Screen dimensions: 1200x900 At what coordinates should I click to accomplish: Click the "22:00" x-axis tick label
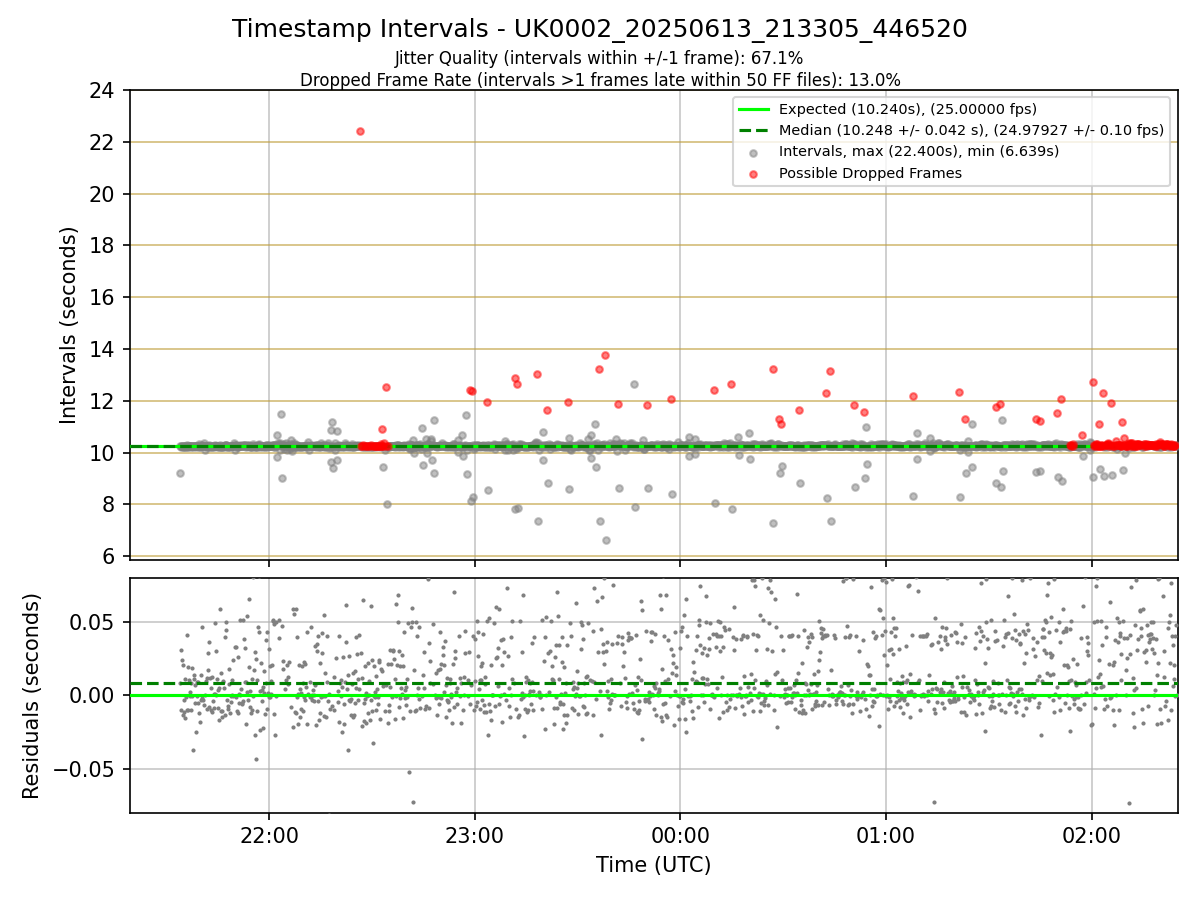(x=269, y=835)
